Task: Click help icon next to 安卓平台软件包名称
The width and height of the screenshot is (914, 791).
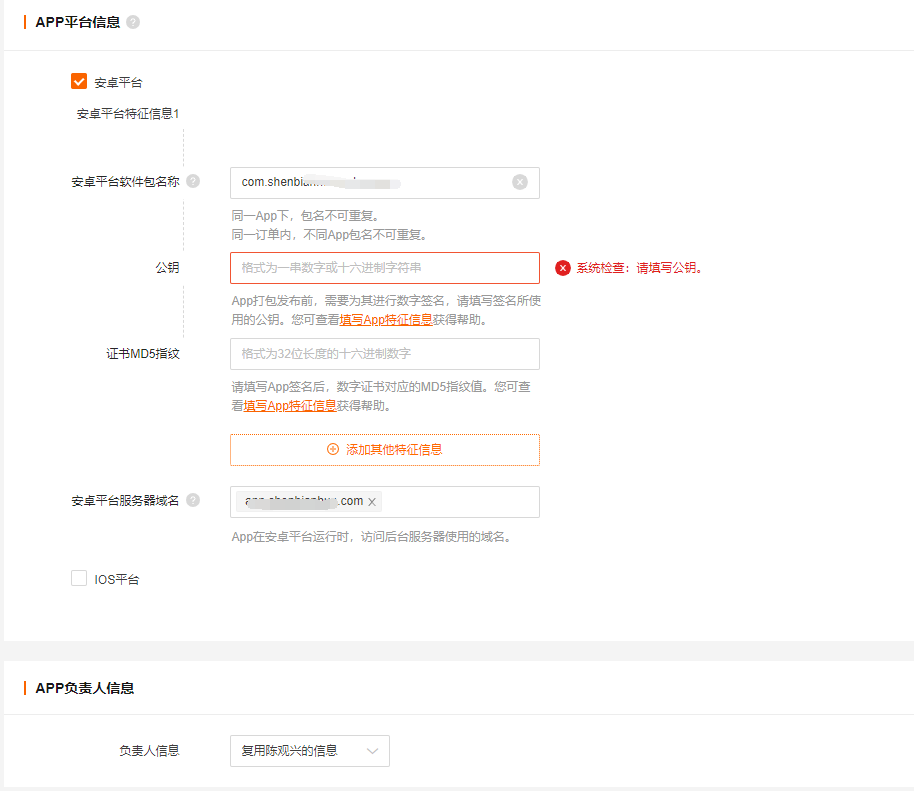Action: click(193, 181)
